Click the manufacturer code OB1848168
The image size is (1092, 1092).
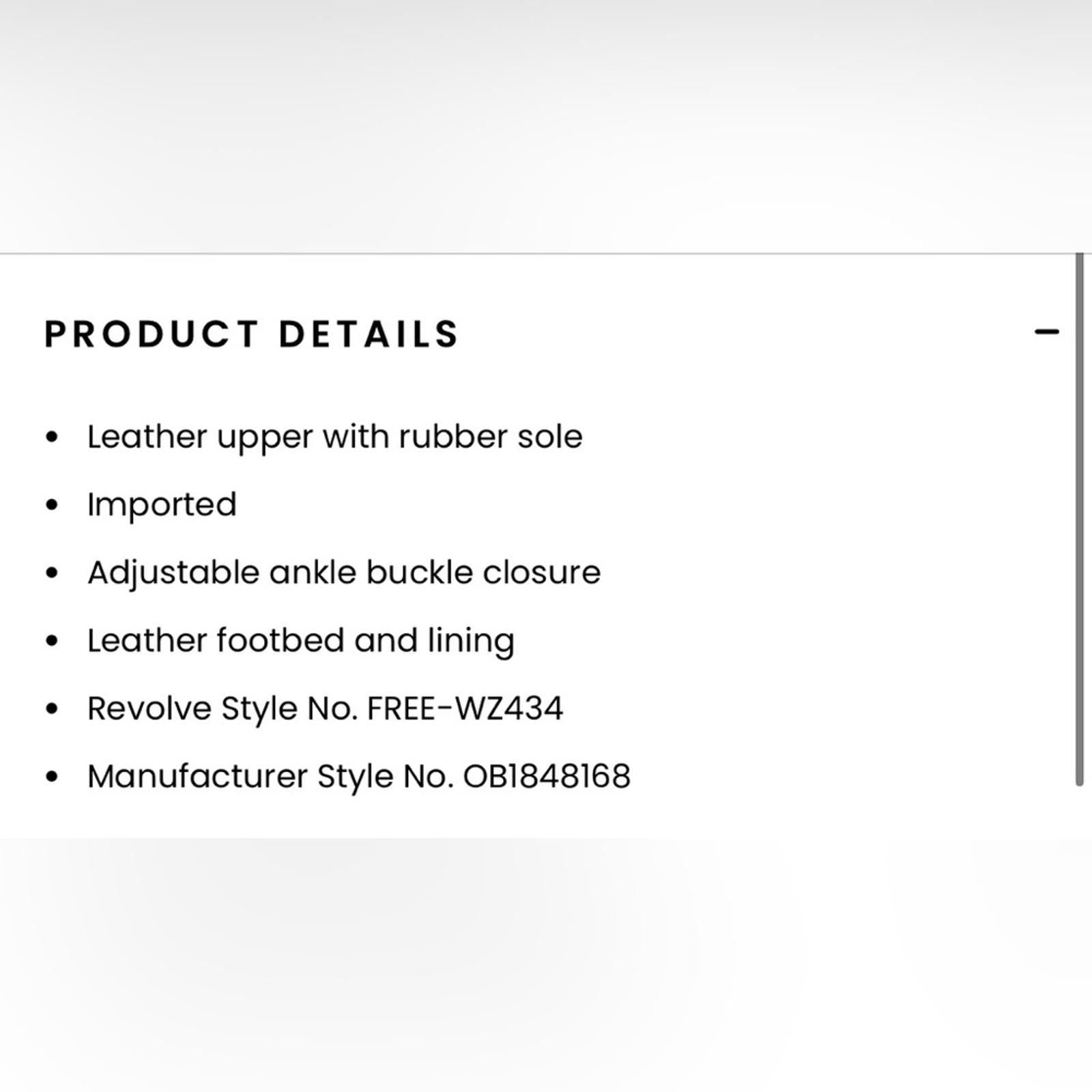pyautogui.click(x=547, y=777)
